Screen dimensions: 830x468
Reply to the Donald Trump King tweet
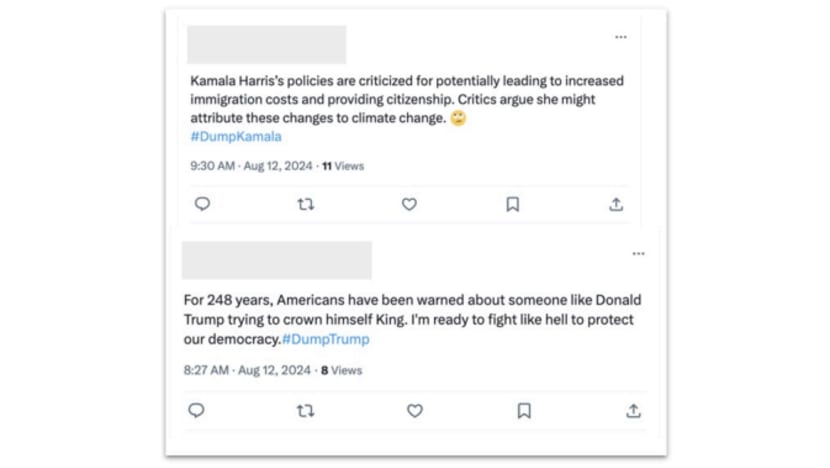[196, 410]
